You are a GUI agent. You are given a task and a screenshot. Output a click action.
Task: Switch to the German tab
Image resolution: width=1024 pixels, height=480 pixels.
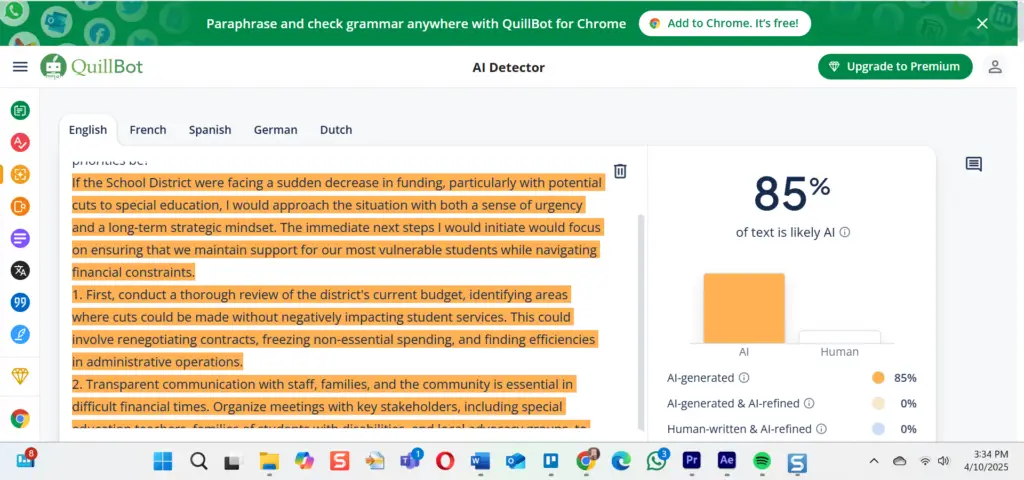click(x=276, y=130)
